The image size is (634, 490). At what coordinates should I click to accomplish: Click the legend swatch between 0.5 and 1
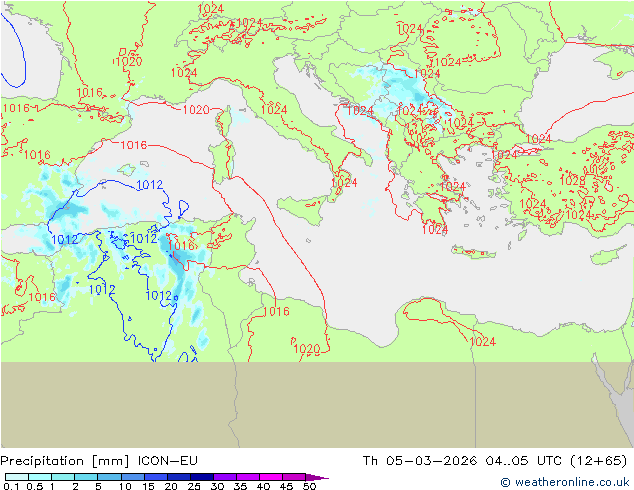[40, 477]
